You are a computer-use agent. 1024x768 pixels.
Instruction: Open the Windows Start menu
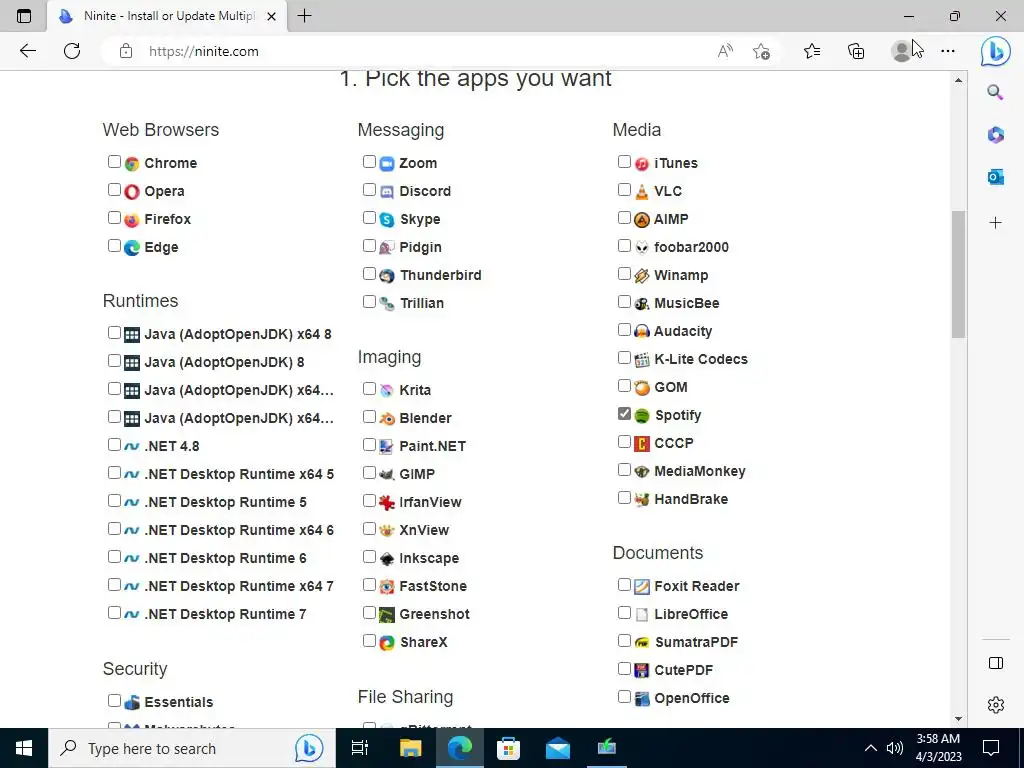point(24,748)
